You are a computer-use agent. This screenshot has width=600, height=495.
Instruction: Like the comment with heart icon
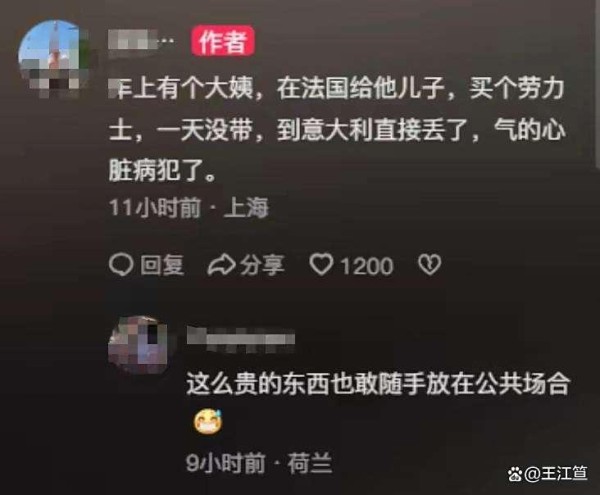point(321,265)
